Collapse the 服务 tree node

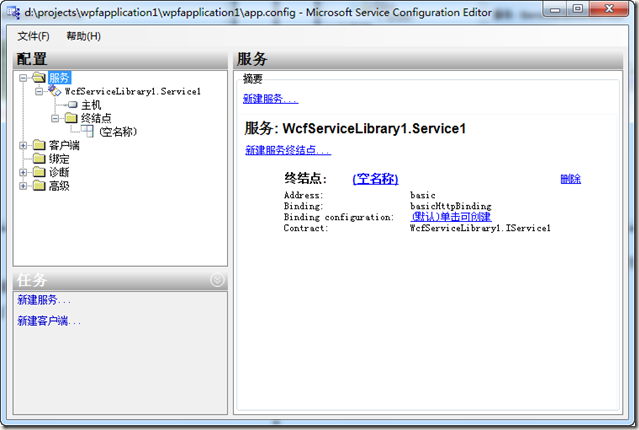click(23, 77)
